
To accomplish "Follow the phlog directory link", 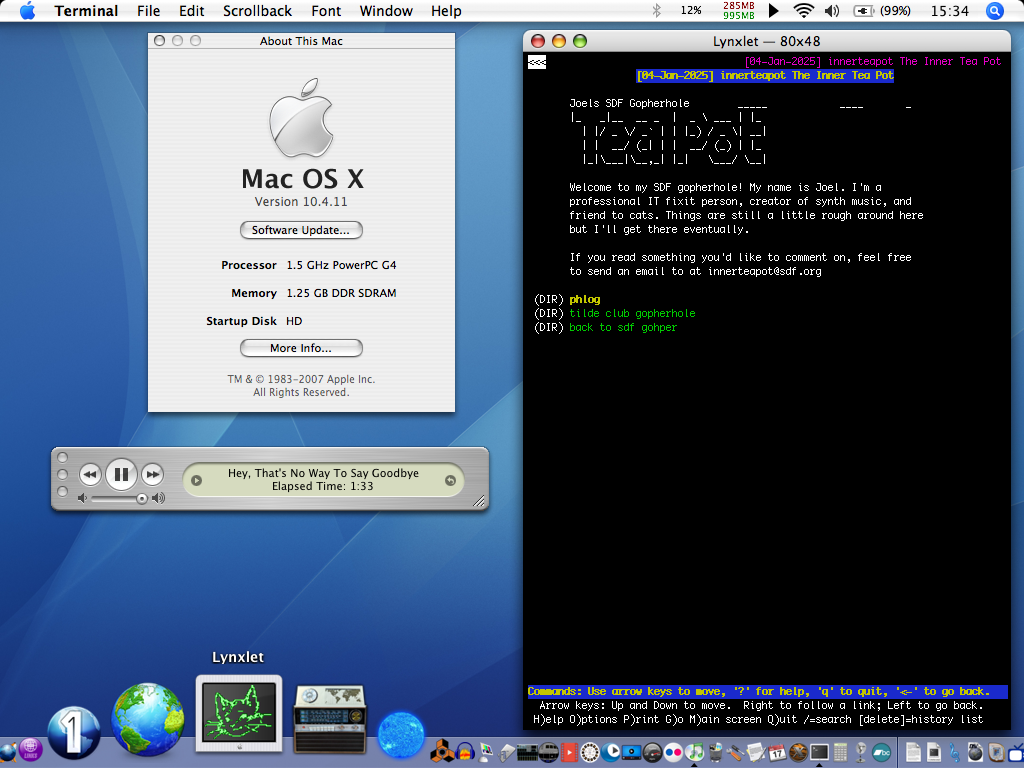I will click(584, 299).
